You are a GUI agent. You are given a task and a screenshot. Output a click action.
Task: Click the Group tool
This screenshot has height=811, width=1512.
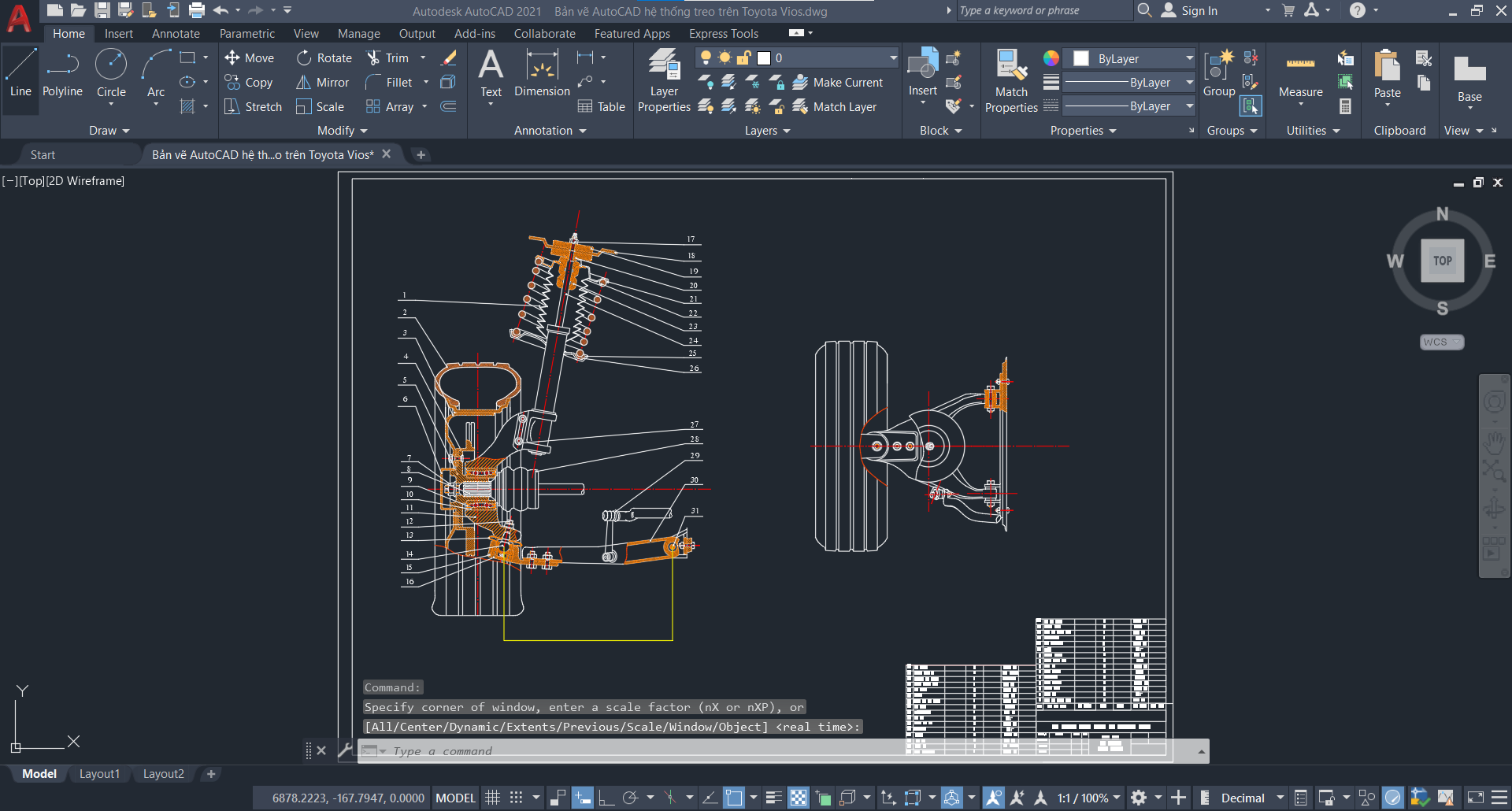tap(1219, 72)
